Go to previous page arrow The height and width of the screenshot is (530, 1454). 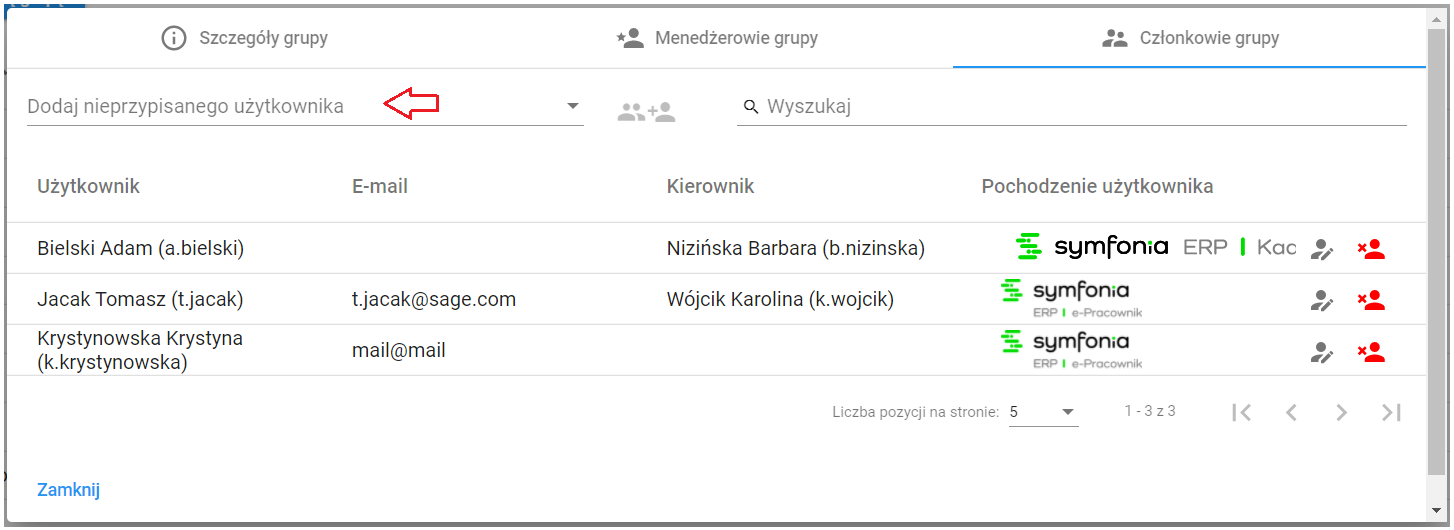tap(1291, 412)
